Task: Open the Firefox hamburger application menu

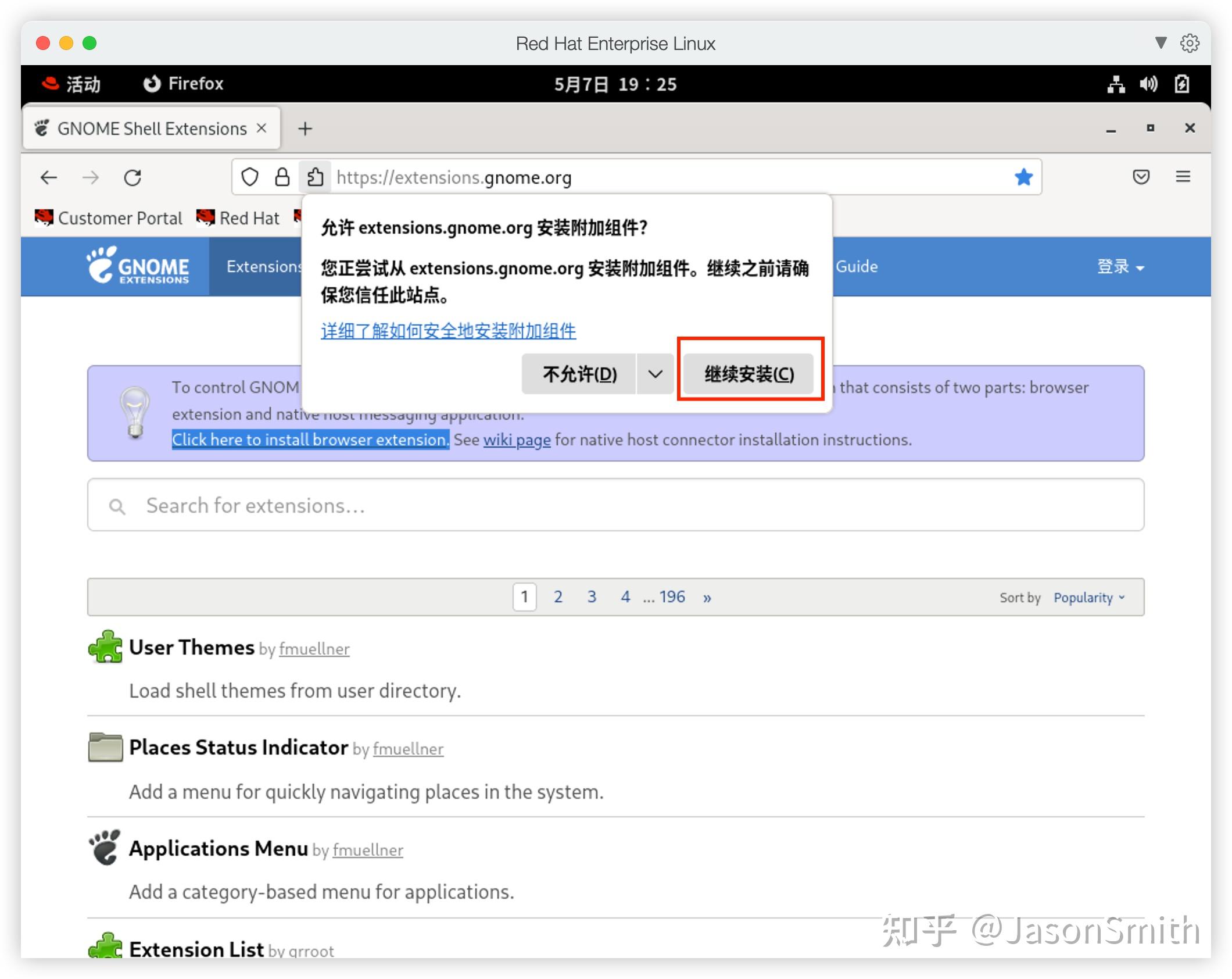Action: coord(1183,177)
